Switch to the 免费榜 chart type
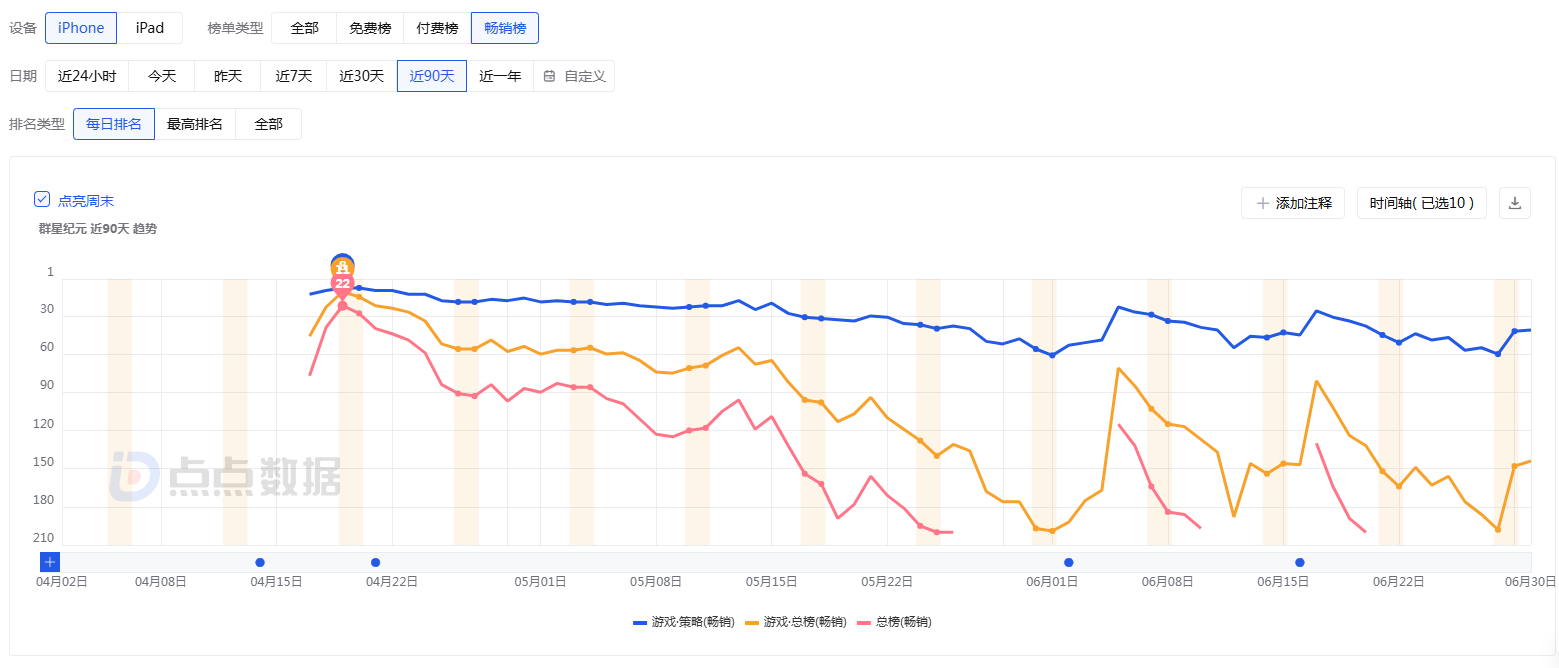The image size is (1559, 668). 369,28
